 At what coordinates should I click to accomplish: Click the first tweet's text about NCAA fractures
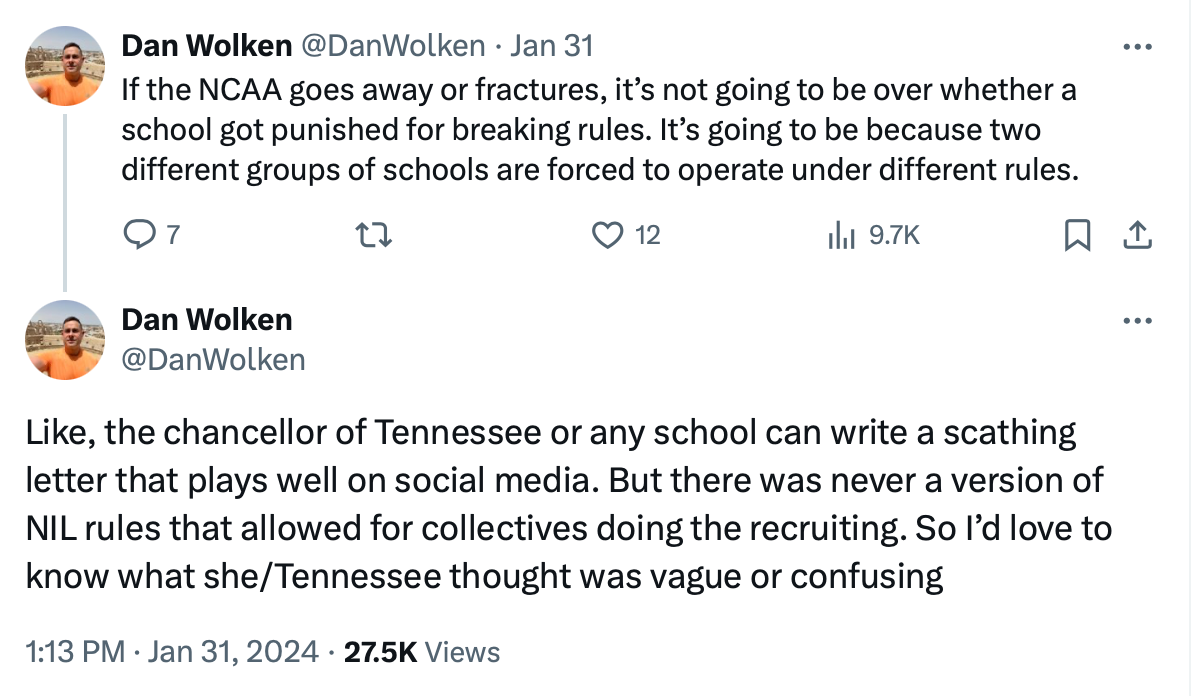click(x=598, y=130)
